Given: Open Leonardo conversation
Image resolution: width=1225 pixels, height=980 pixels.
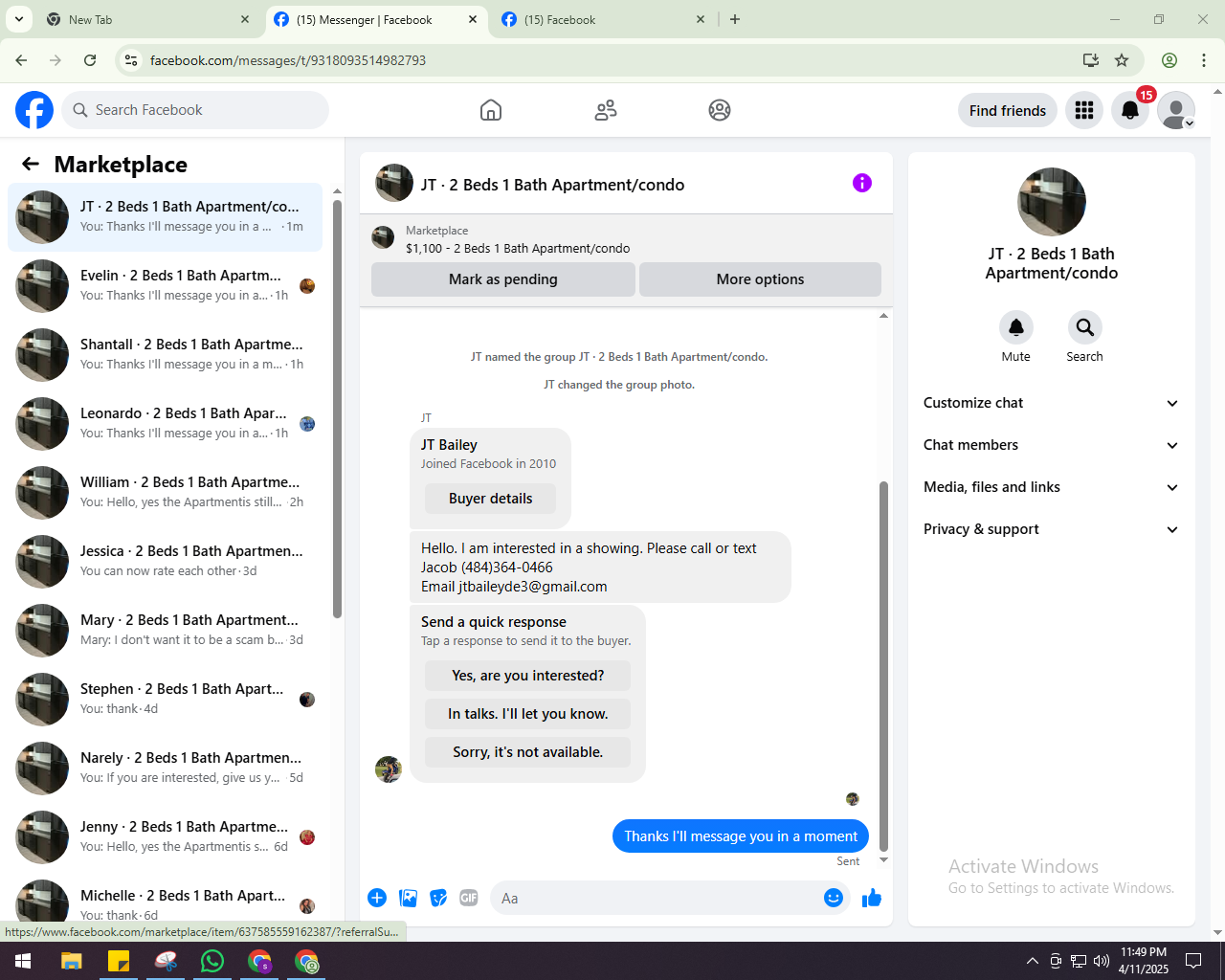Looking at the screenshot, I should tap(166, 423).
